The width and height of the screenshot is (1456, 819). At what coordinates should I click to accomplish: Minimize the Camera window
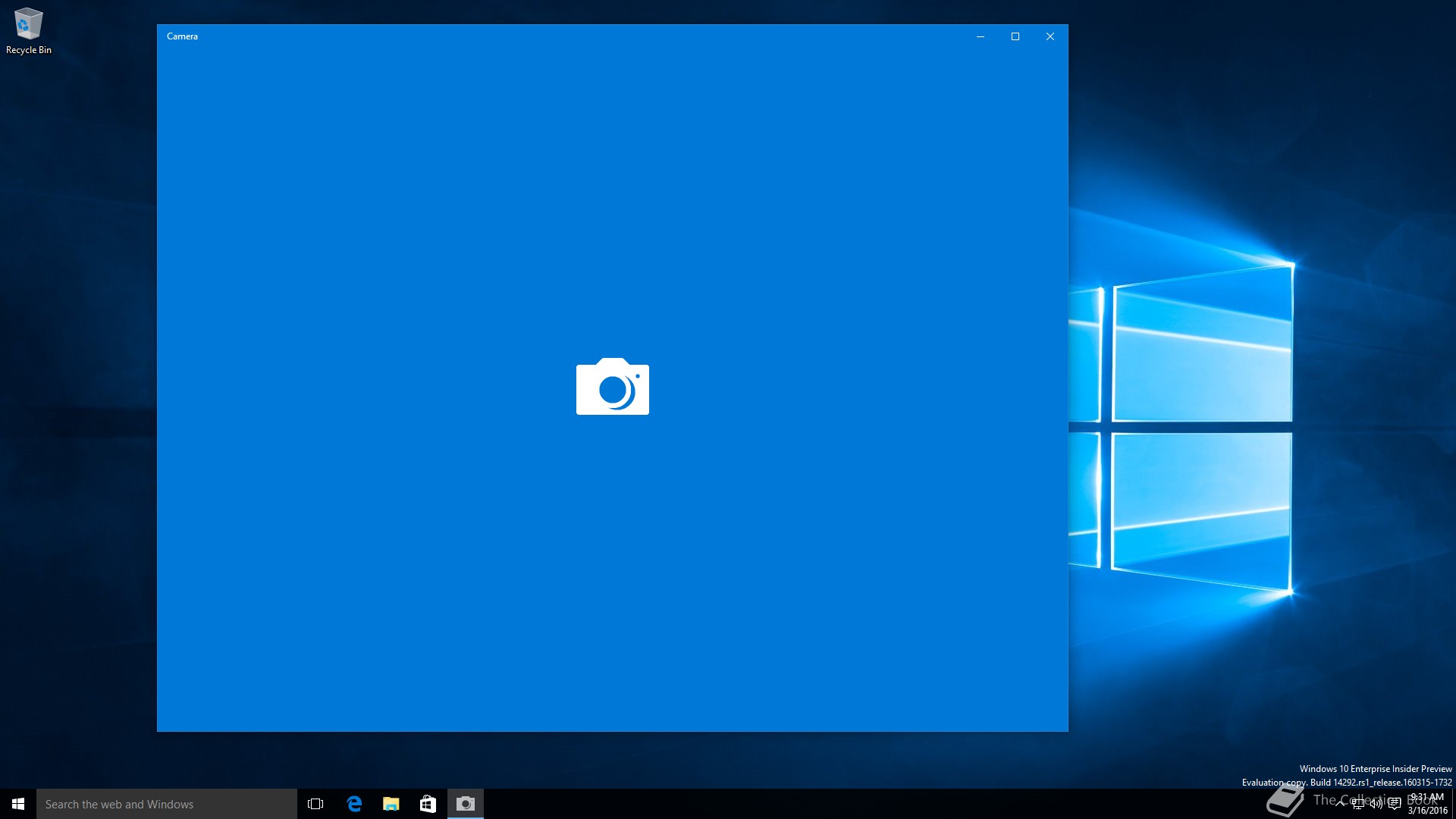tap(981, 36)
